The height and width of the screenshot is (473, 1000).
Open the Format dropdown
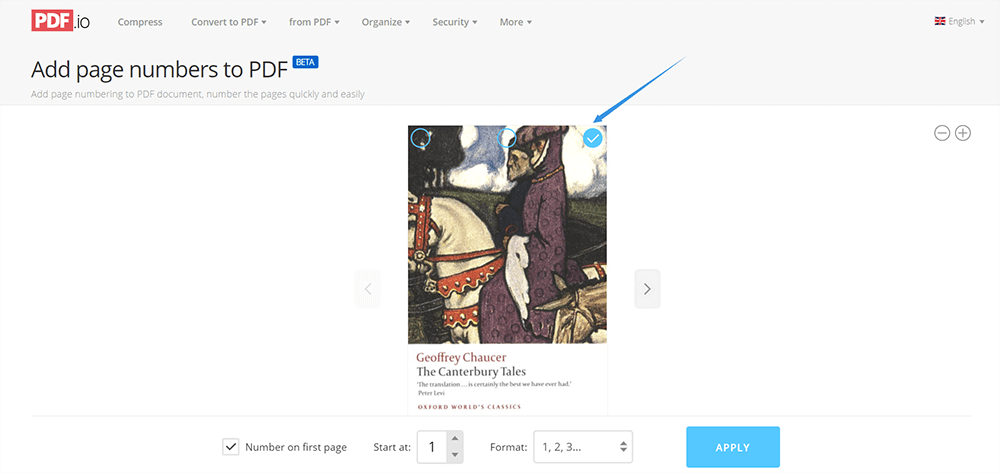583,447
